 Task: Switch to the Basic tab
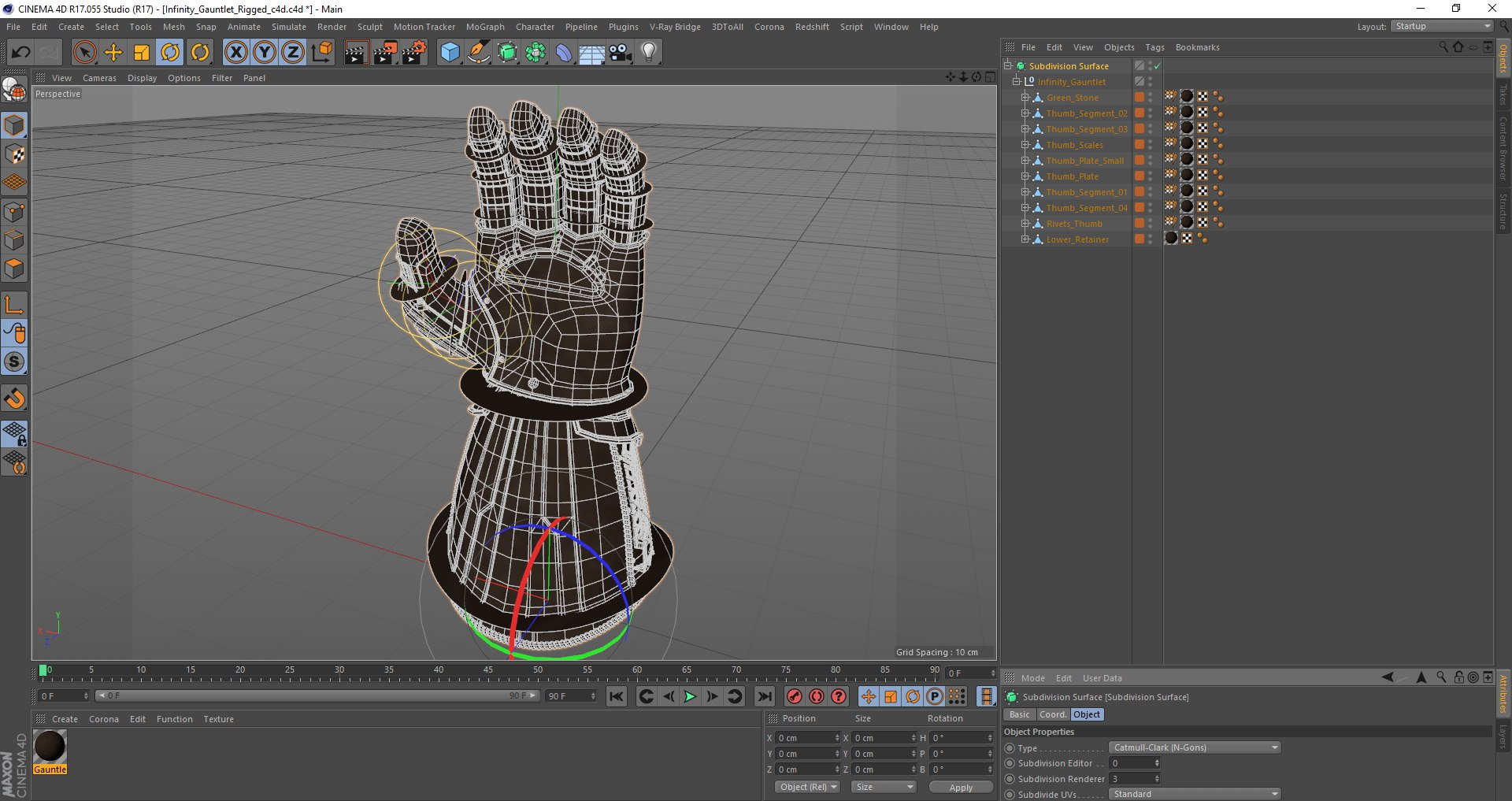(x=1019, y=714)
